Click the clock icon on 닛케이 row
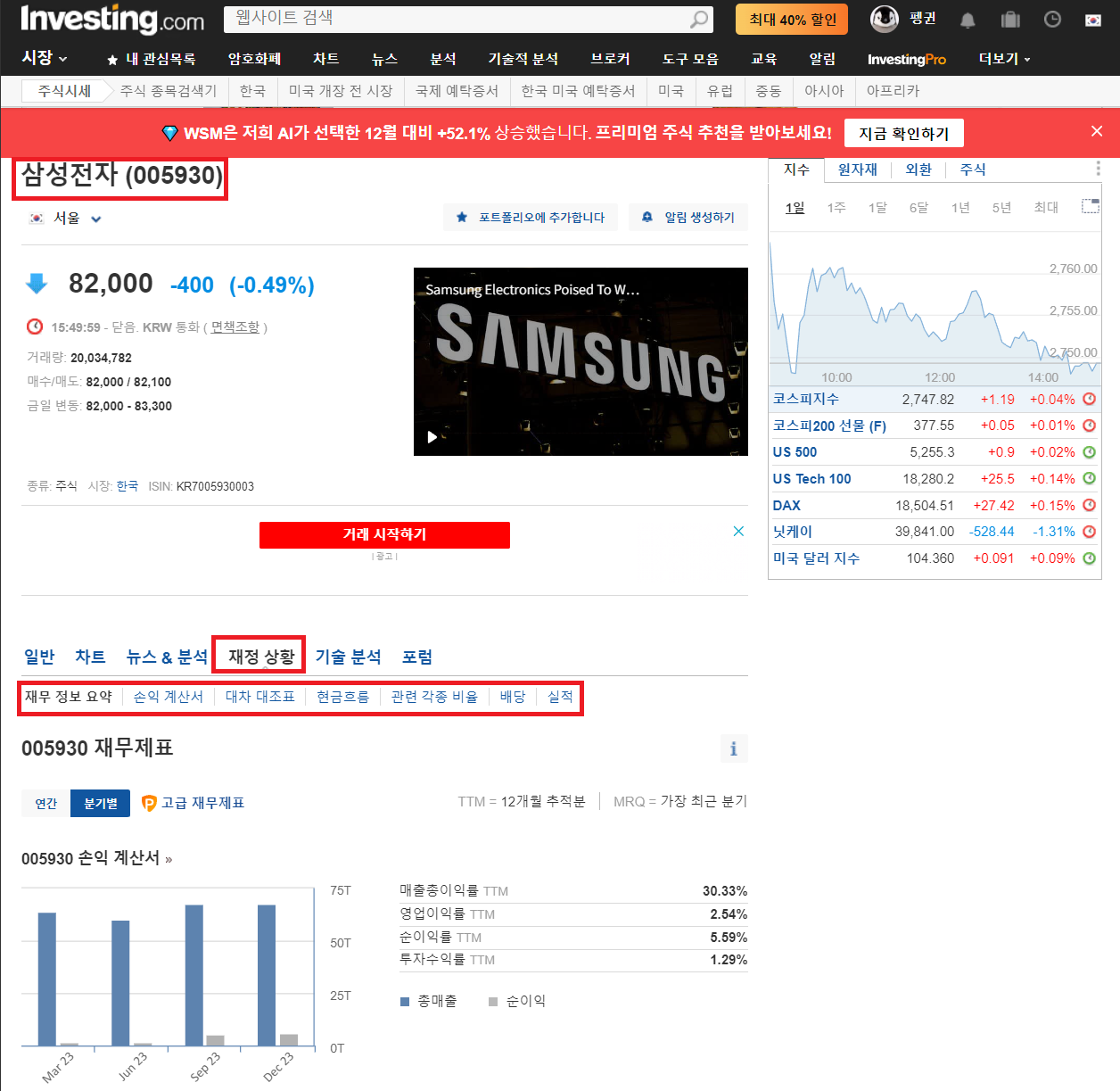The image size is (1120, 1091). (1089, 532)
